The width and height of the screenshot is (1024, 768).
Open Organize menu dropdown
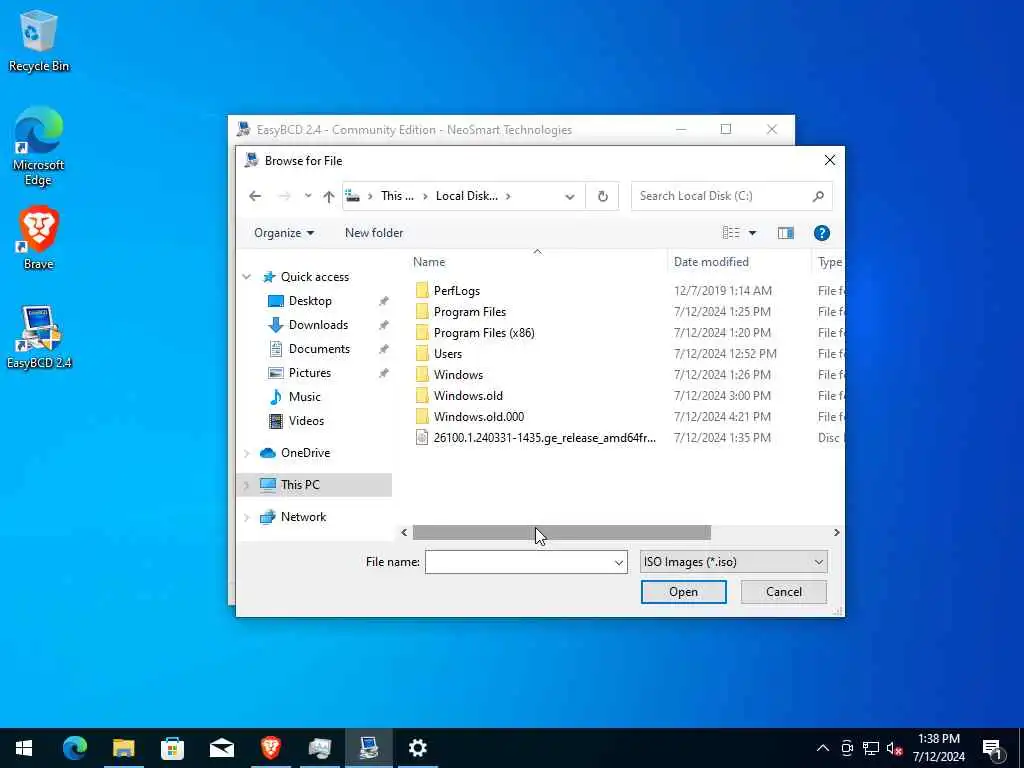point(283,233)
